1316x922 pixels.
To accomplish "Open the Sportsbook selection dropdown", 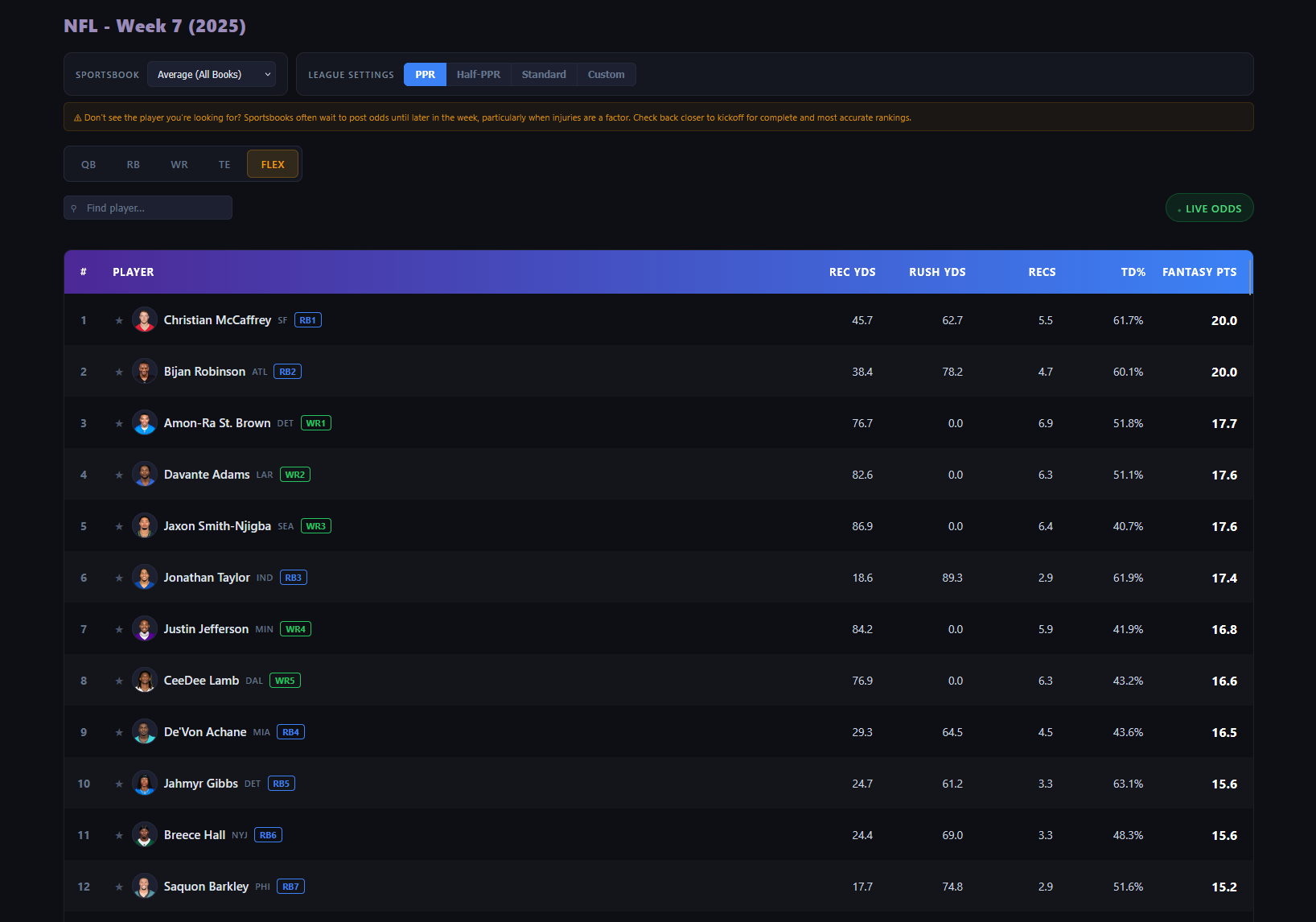I will [x=211, y=74].
